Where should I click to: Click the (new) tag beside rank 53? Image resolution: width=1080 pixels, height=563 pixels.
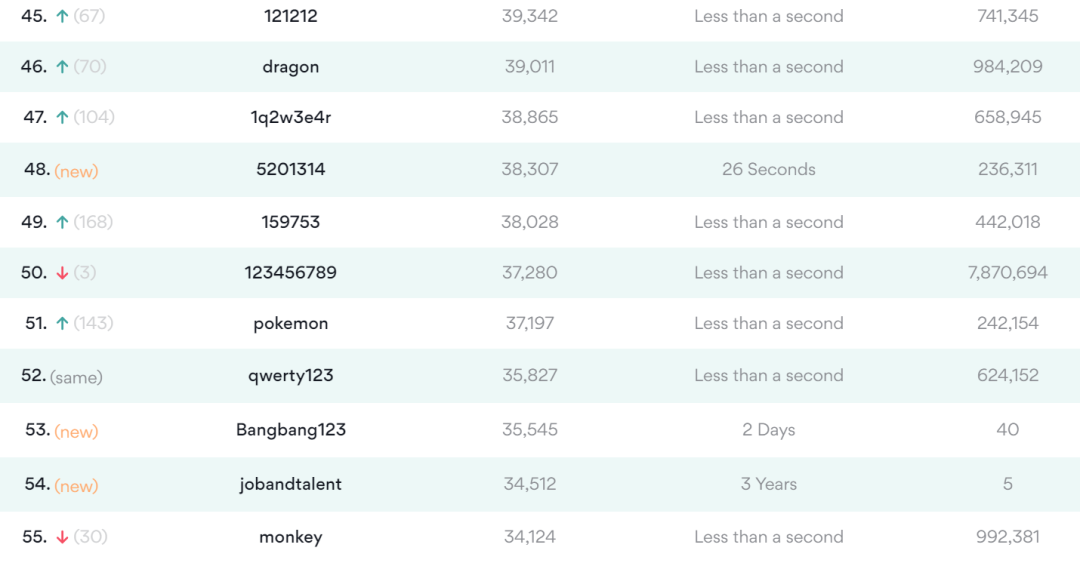pos(76,431)
